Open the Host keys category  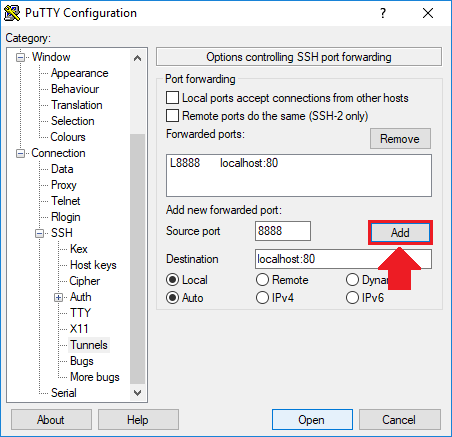(x=93, y=265)
